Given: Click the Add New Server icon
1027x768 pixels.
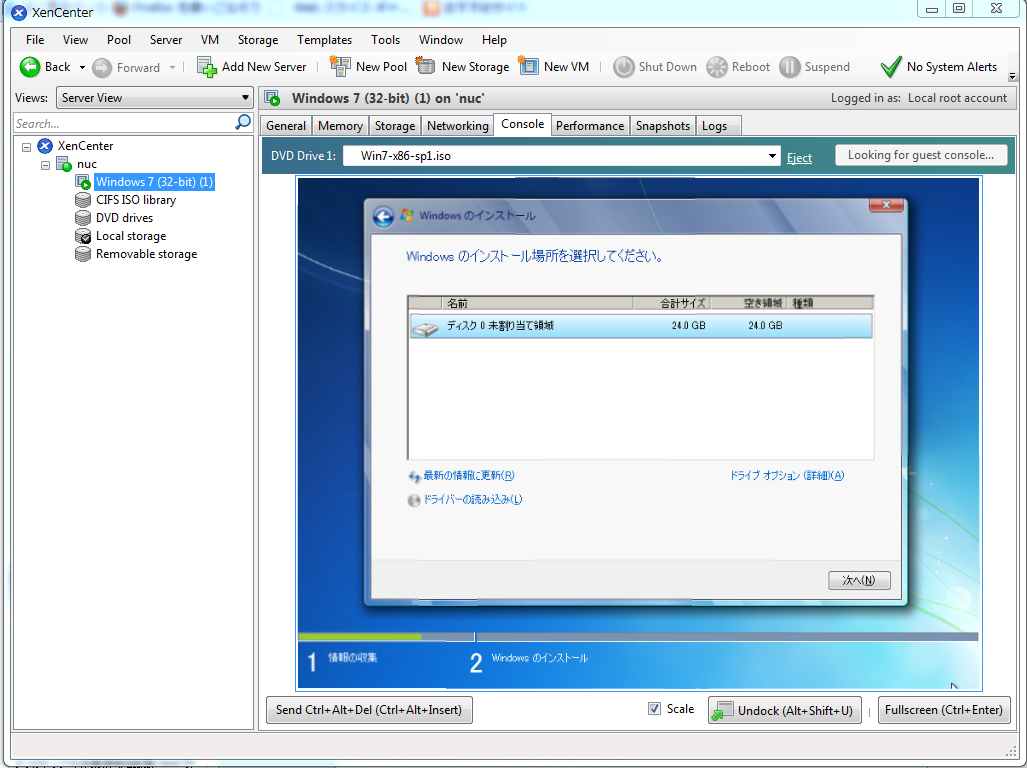Looking at the screenshot, I should point(207,67).
